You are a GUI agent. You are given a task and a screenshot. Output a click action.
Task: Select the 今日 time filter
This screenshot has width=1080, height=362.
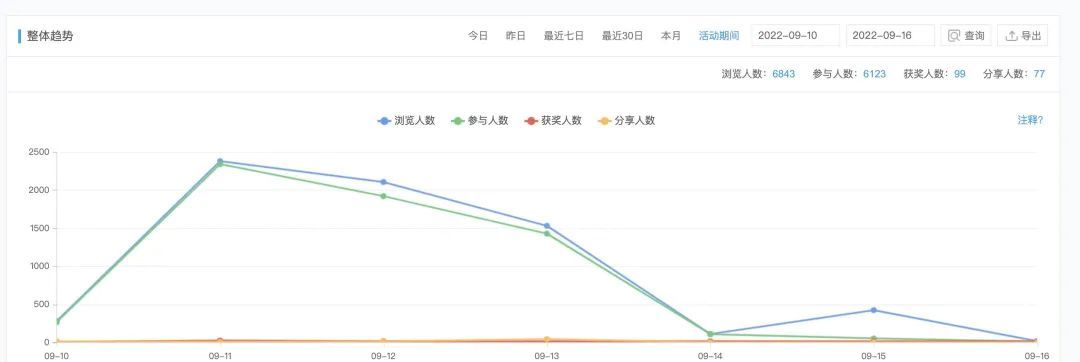[x=478, y=36]
